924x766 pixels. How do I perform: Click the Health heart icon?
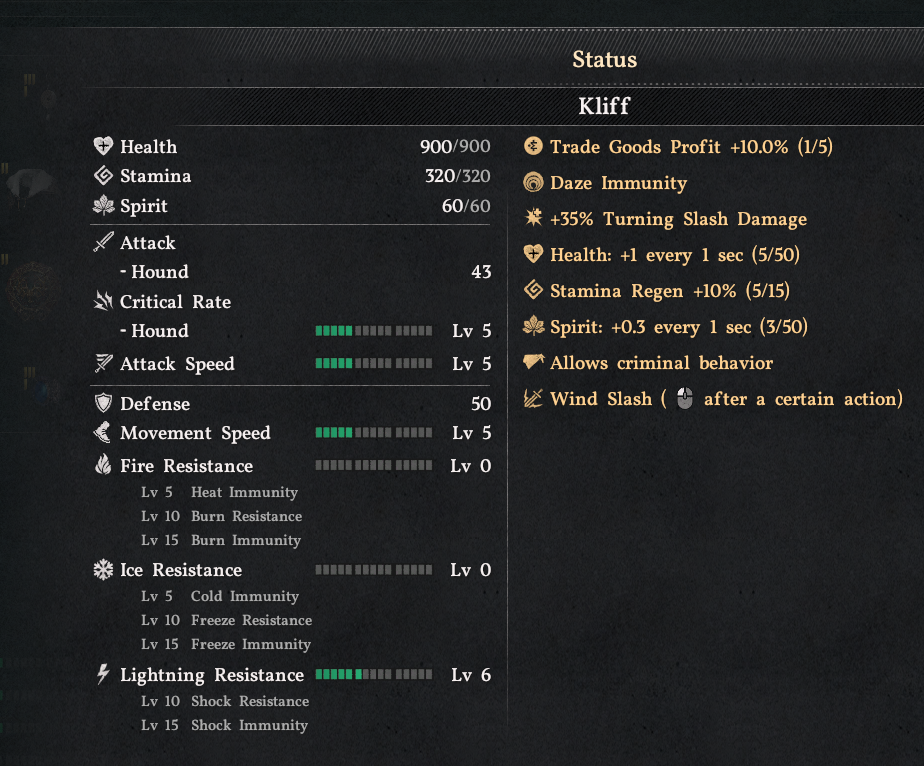tap(104, 147)
